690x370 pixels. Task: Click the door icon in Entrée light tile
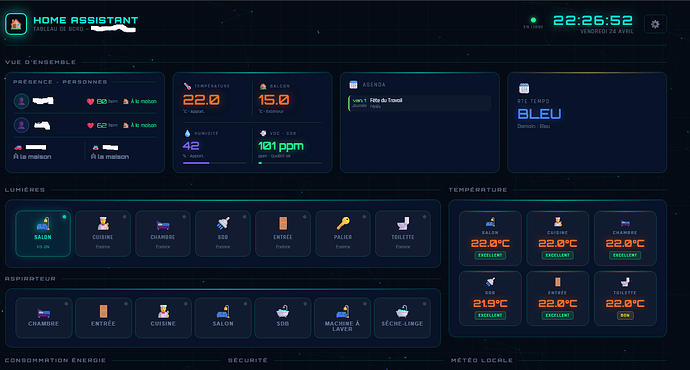click(283, 223)
